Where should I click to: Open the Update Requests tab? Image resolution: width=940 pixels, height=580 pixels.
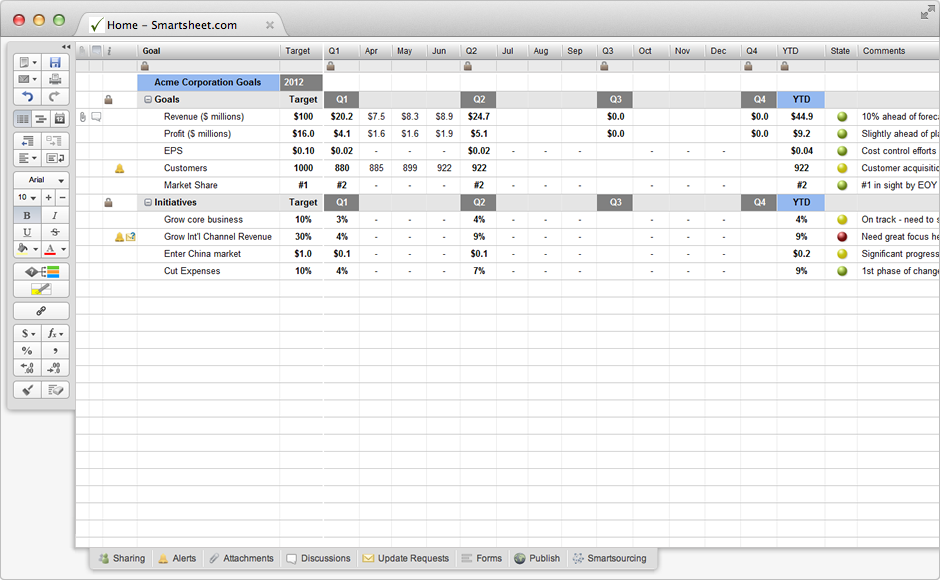[x=405, y=558]
